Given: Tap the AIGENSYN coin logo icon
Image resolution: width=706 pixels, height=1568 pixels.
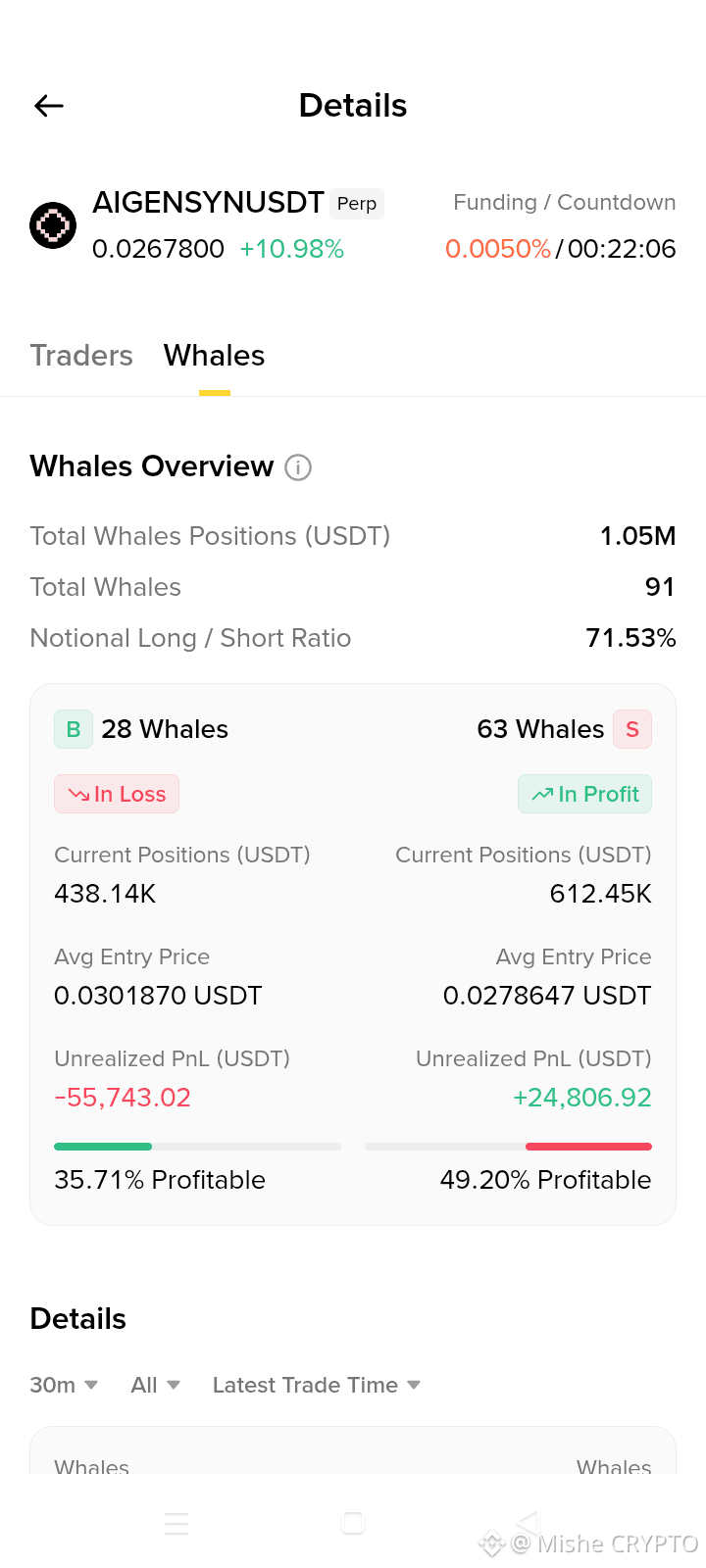Looking at the screenshot, I should pos(53,225).
